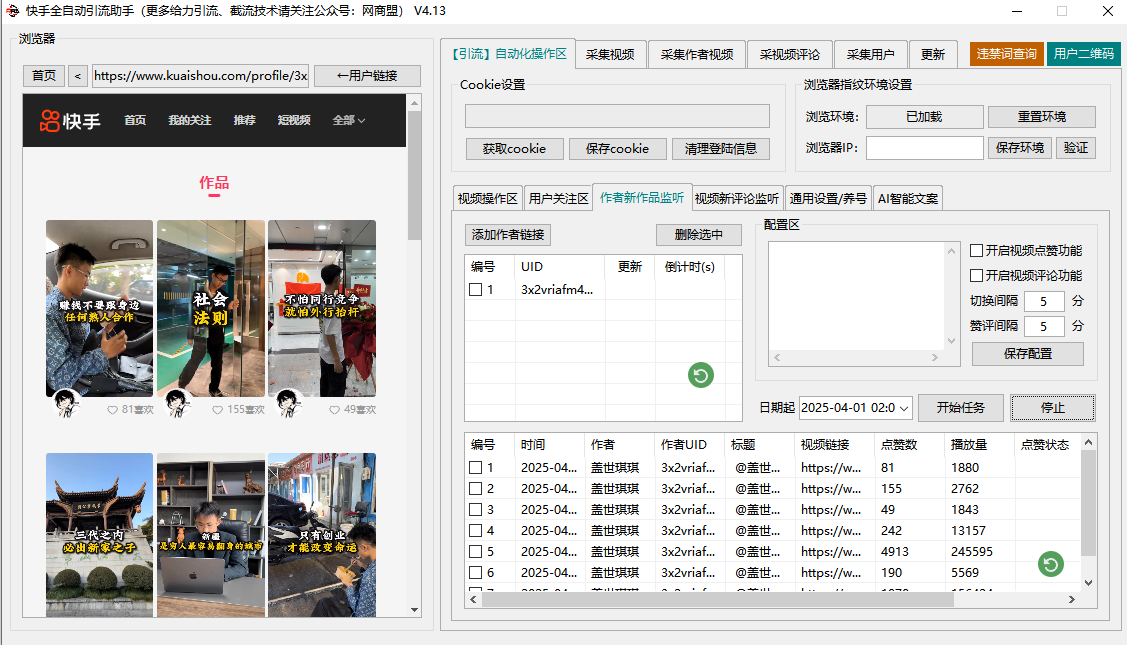Open the AI智能文案 tab
Image resolution: width=1127 pixels, height=645 pixels.
point(908,198)
